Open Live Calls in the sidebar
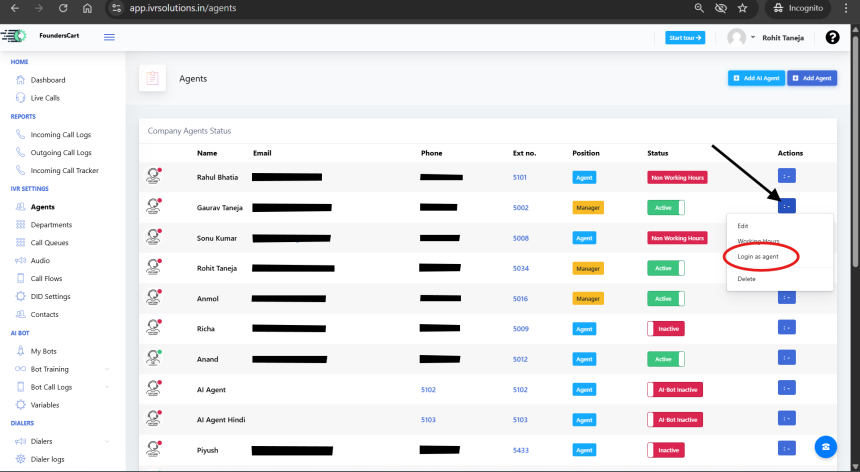Viewport: 860px width, 472px height. [x=45, y=98]
